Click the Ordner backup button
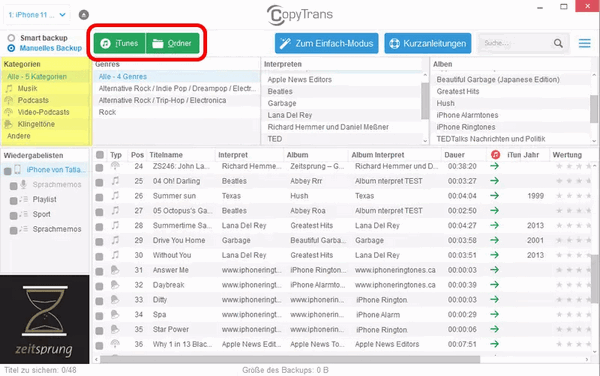Screen dimensions: 600x376 pyautogui.click(x=173, y=43)
